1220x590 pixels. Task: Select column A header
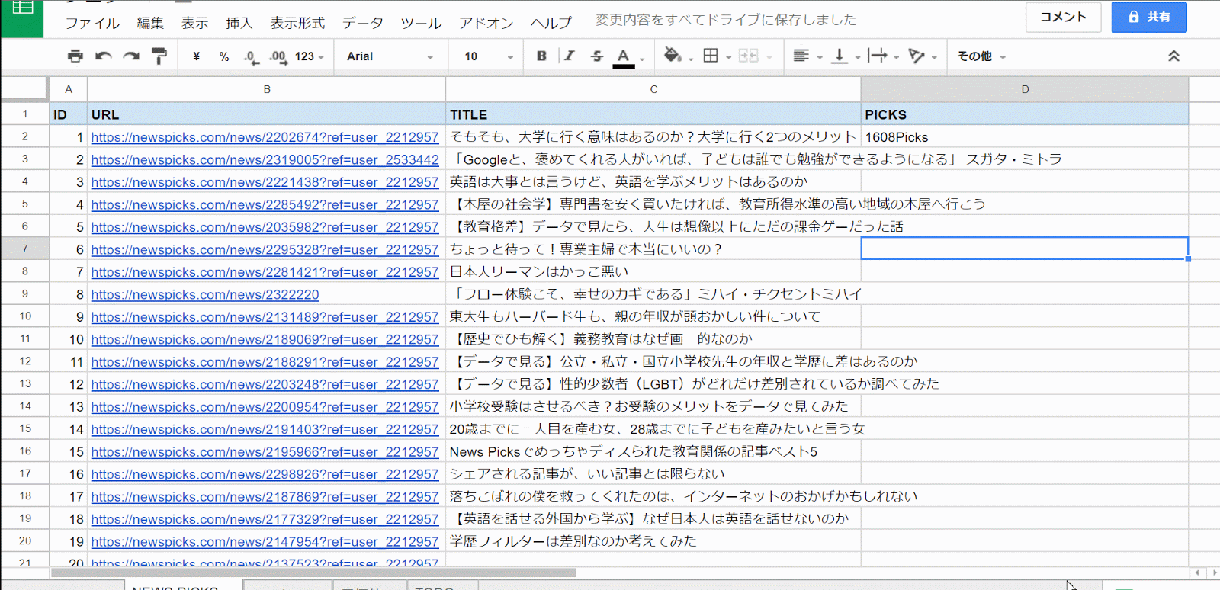[x=68, y=89]
